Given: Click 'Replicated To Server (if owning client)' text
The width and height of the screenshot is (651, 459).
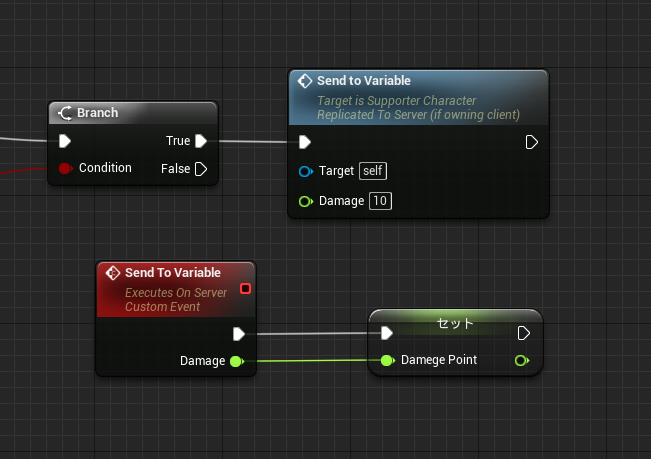Looking at the screenshot, I should pyautogui.click(x=418, y=115).
